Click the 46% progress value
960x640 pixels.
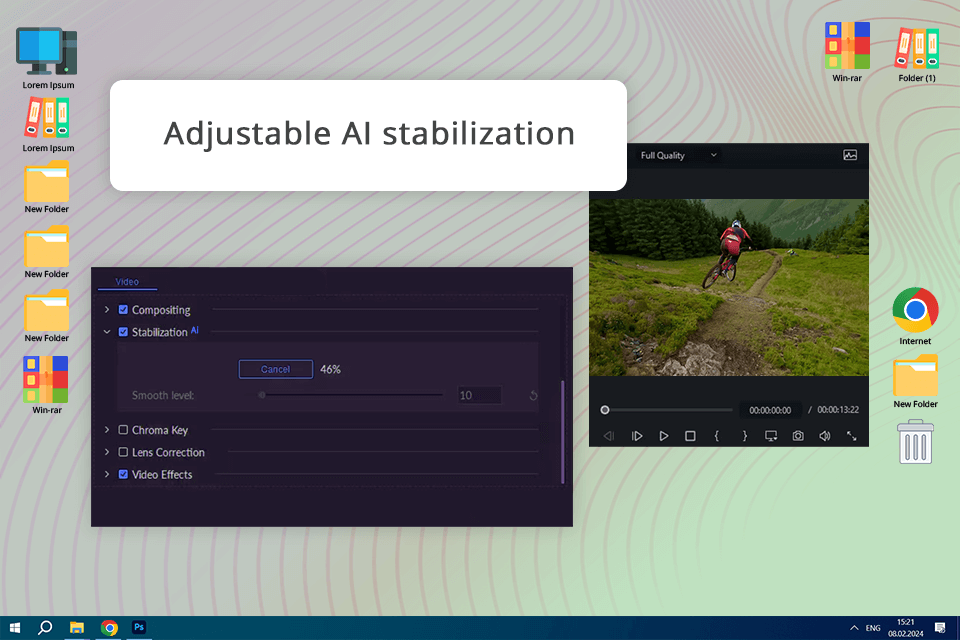click(331, 369)
